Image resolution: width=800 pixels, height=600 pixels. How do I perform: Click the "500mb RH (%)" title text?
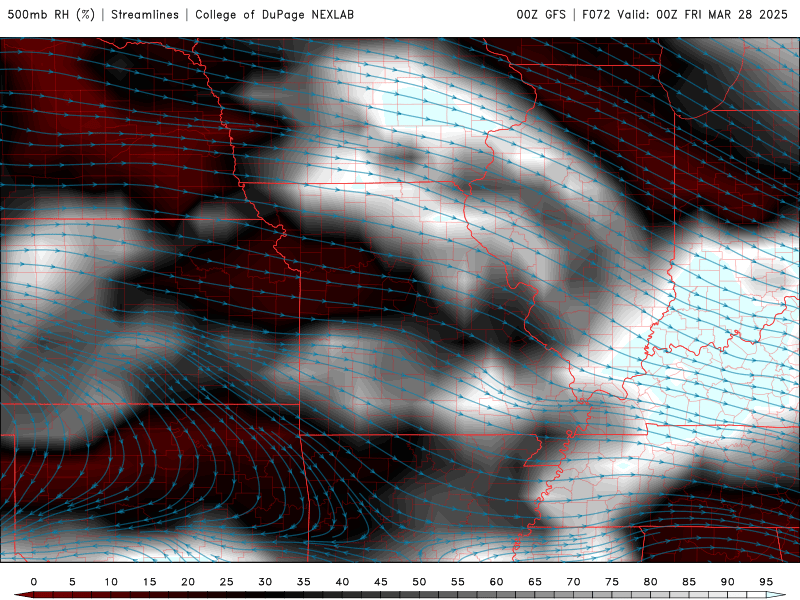(51, 14)
